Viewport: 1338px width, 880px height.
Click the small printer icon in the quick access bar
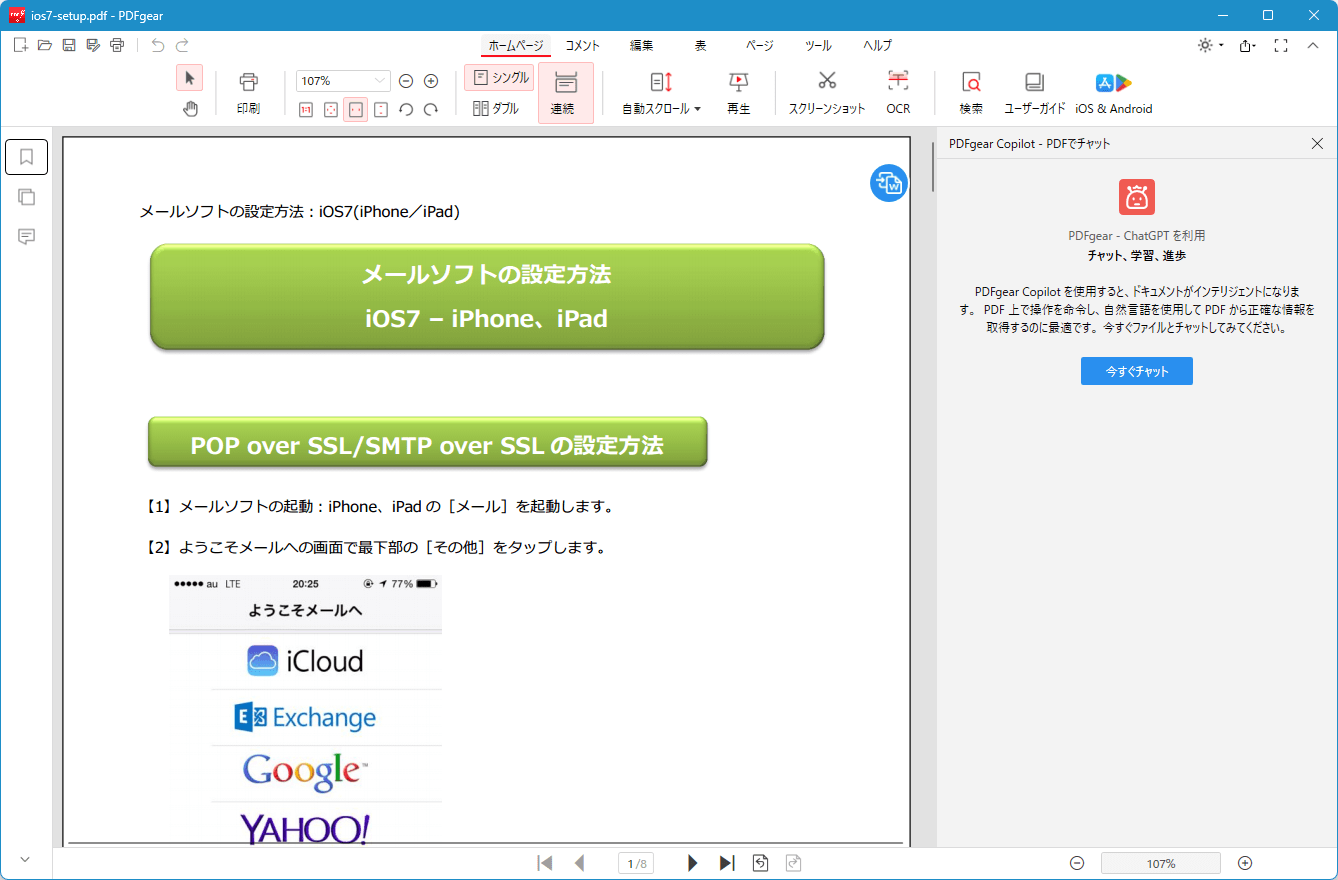(117, 45)
